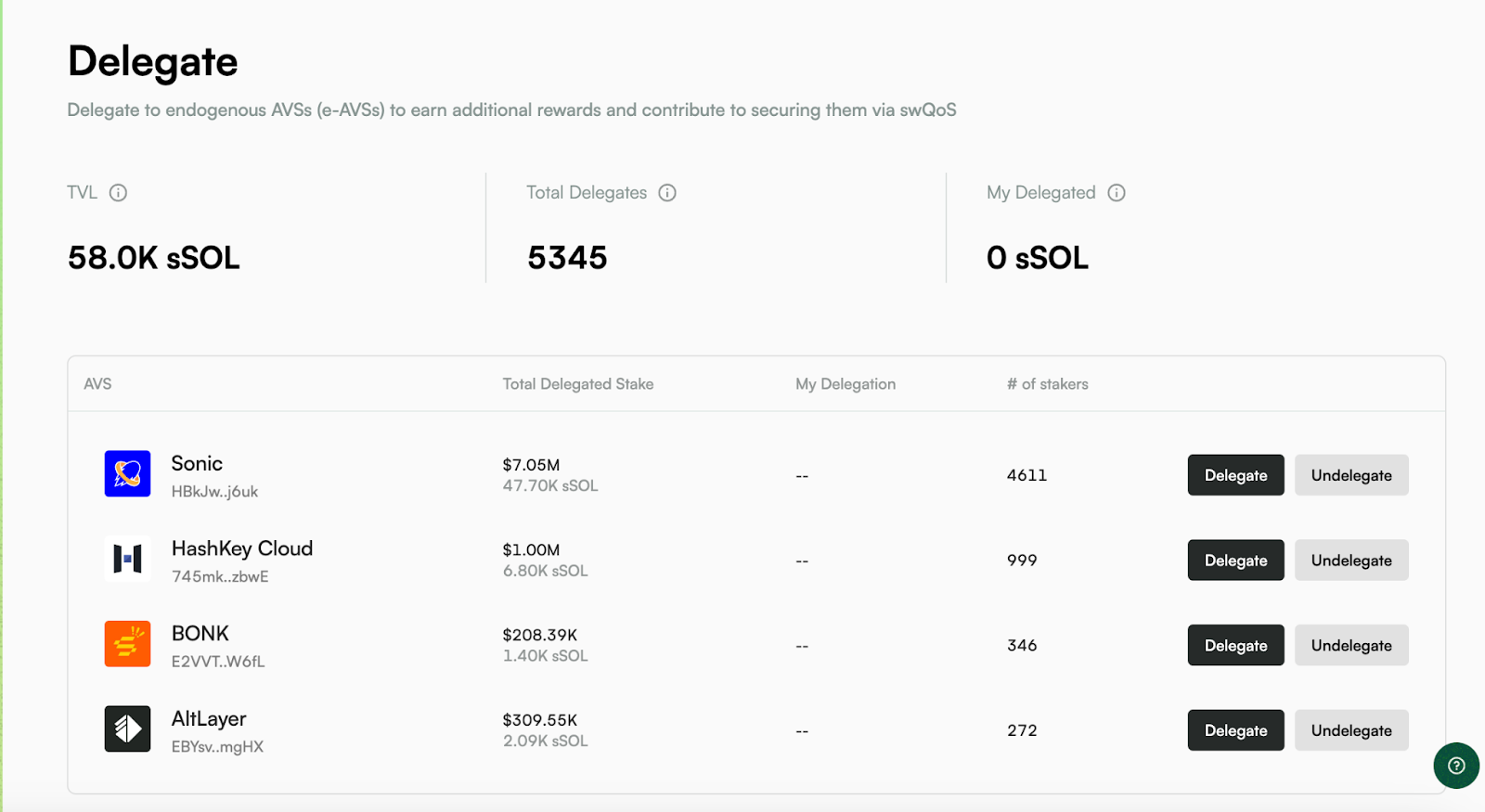The image size is (1485, 812).
Task: Delegate to AltLayer AVS
Action: pyautogui.click(x=1235, y=730)
